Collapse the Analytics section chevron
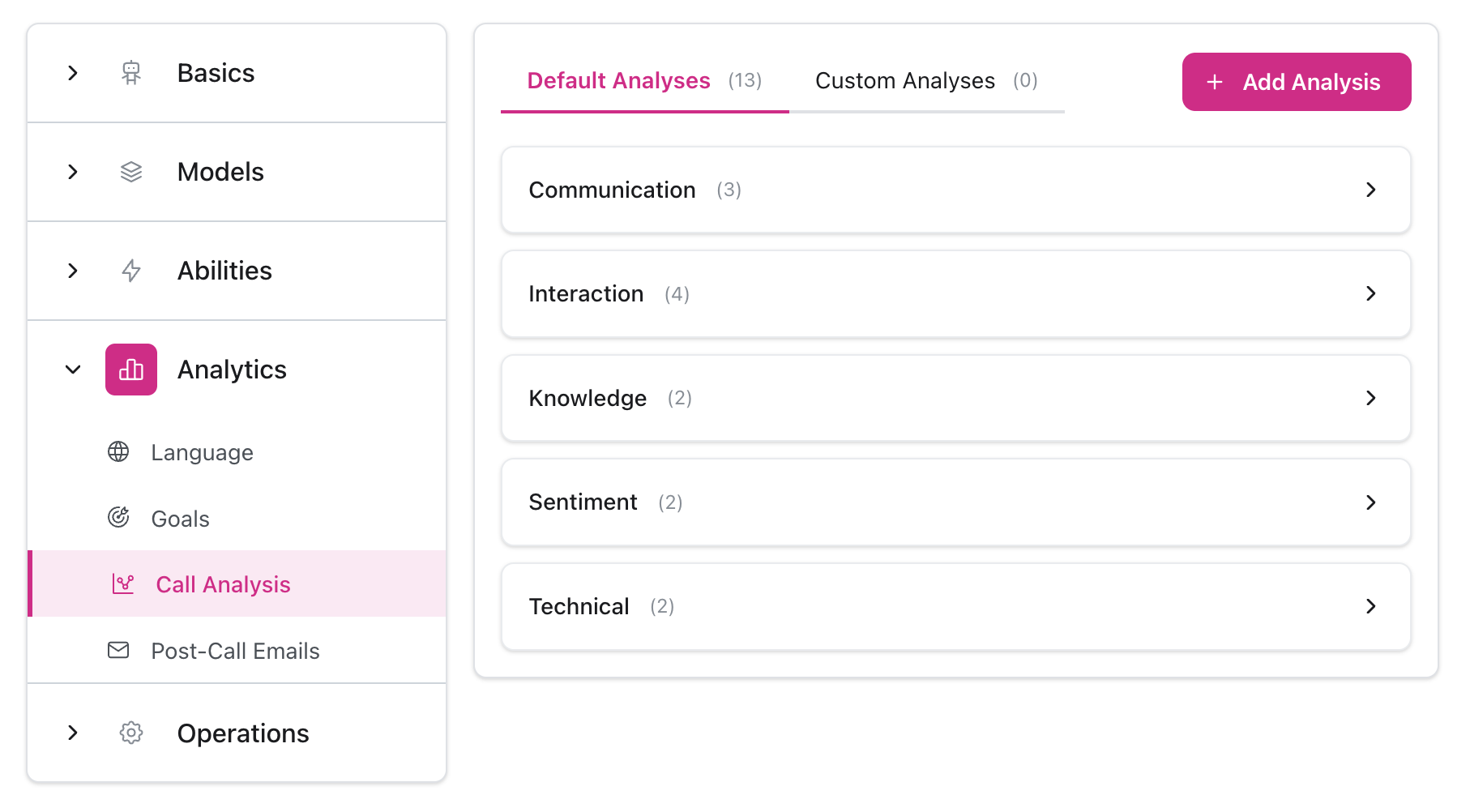Screen dimensions: 1470x812 click(x=73, y=370)
